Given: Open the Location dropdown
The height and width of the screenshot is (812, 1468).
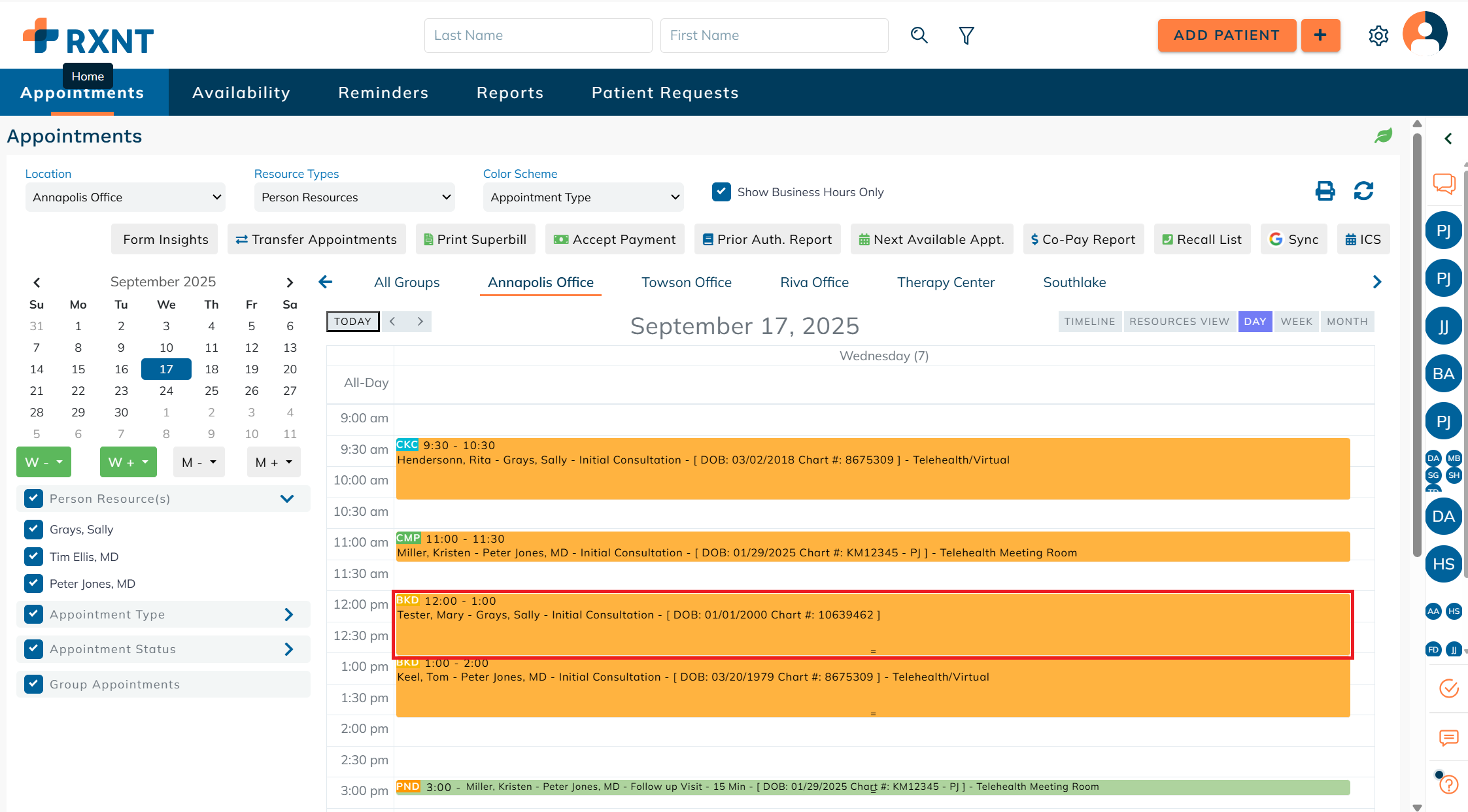Looking at the screenshot, I should 125,197.
